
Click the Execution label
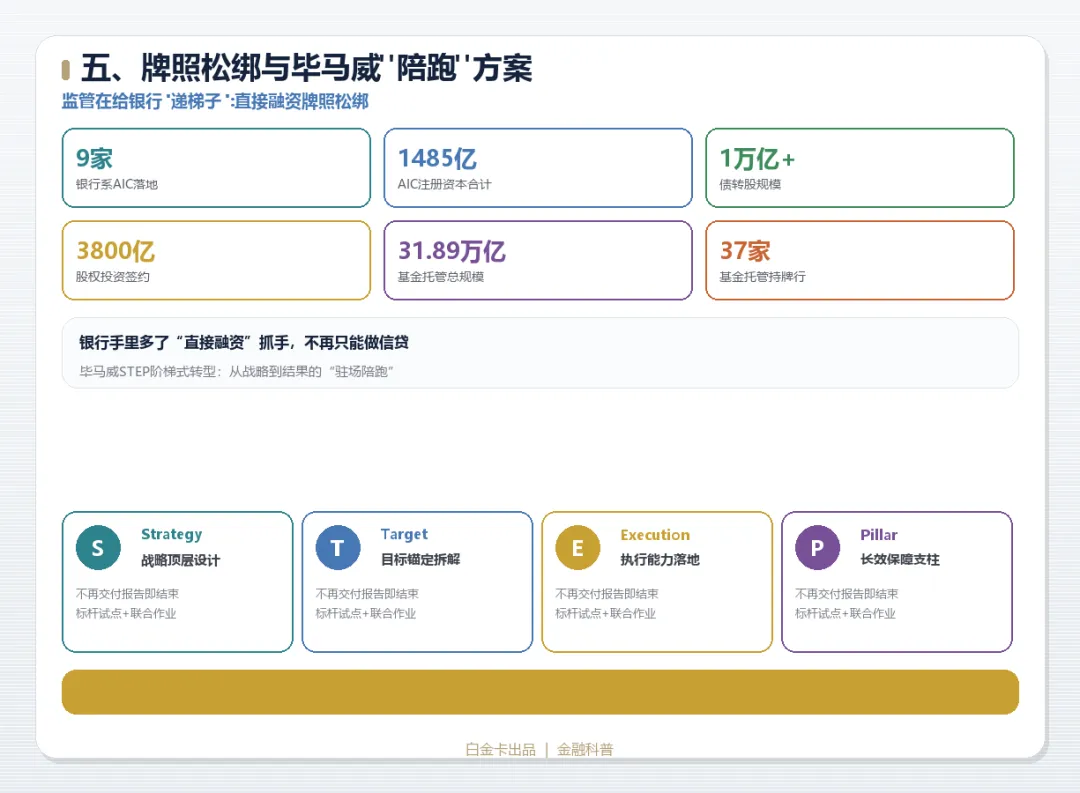[654, 535]
